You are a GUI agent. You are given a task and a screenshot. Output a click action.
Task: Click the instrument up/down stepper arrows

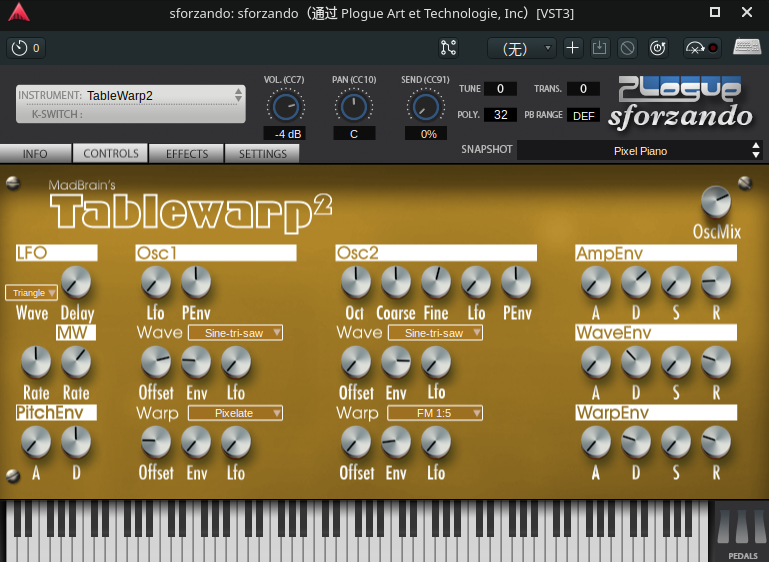tap(238, 95)
